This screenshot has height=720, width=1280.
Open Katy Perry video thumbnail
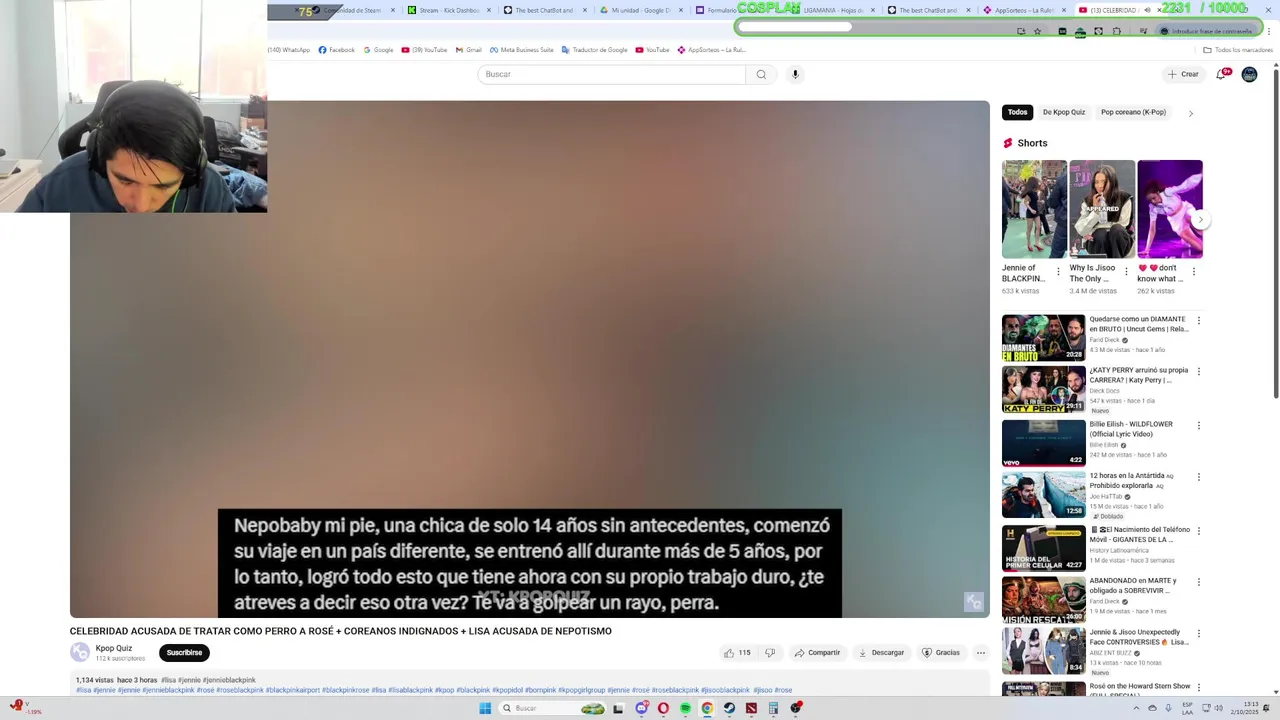[x=1043, y=390]
